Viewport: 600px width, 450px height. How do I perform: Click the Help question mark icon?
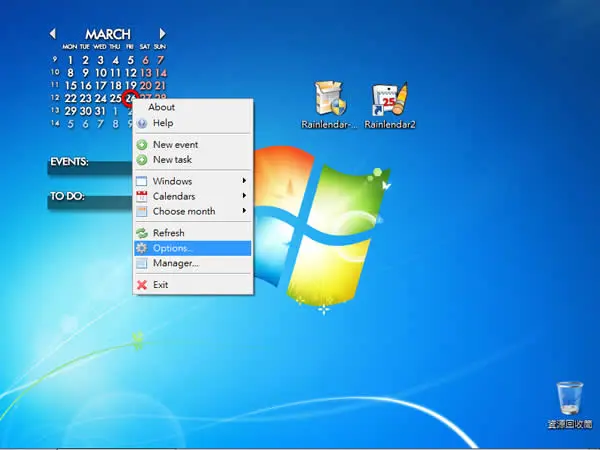click(x=142, y=123)
